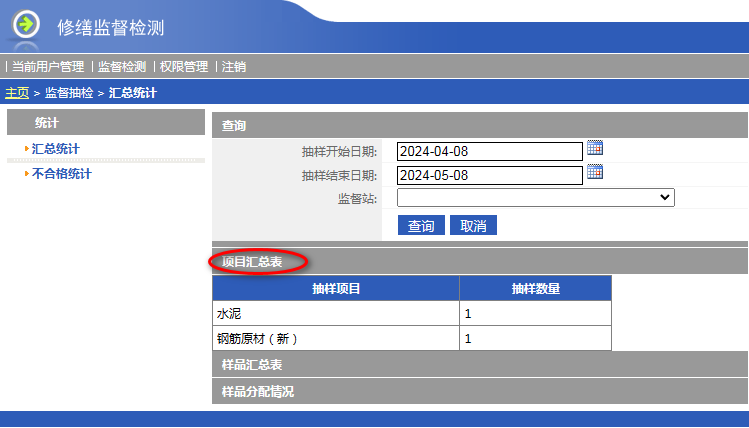Go to 主页 breadcrumb link
The width and height of the screenshot is (749, 428).
[x=17, y=93]
